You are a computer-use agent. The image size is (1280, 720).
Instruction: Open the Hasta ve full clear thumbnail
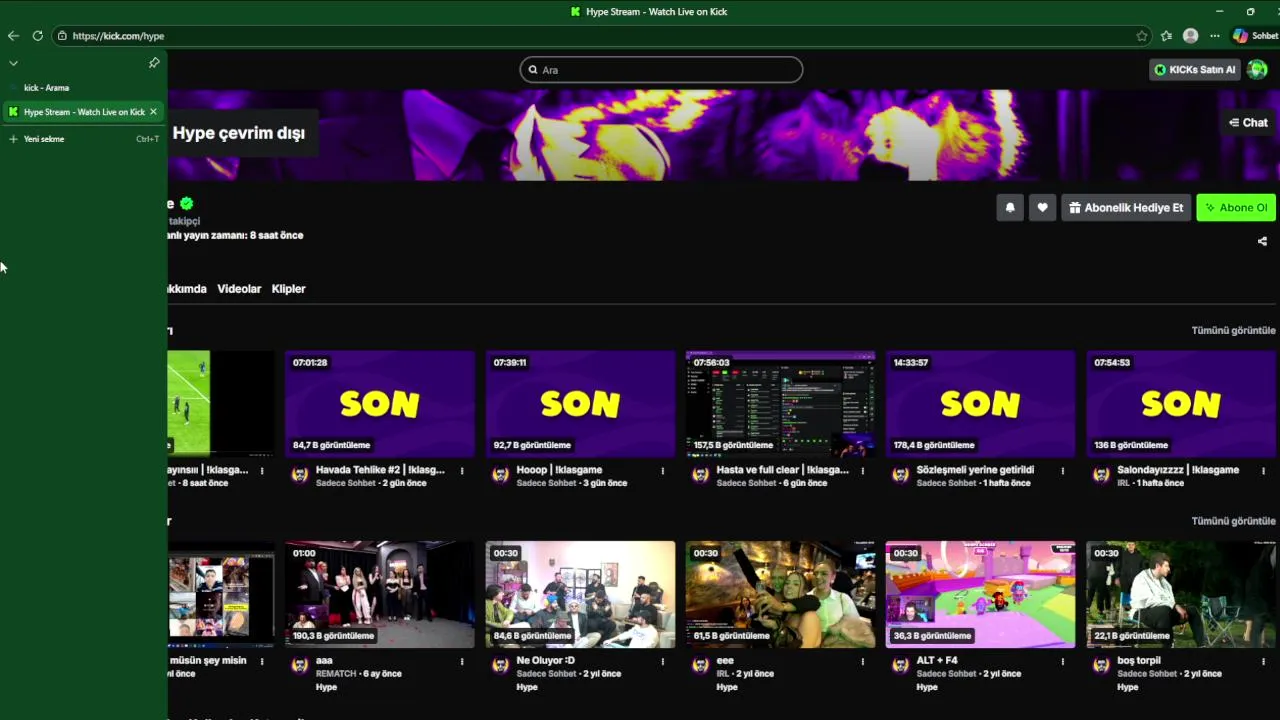coord(780,404)
